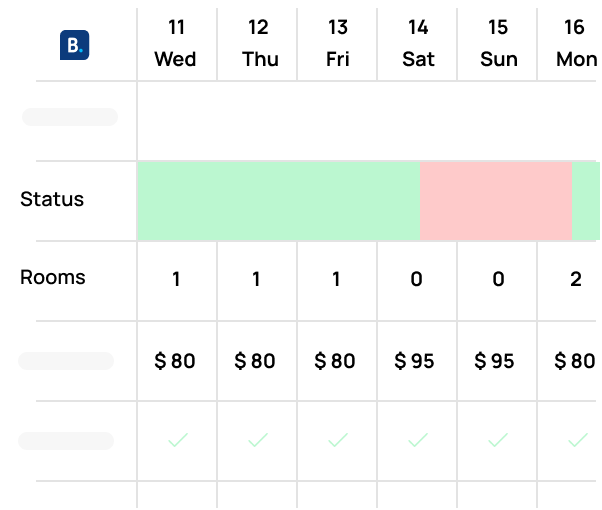Edit the zero rooms value on Sat 14
Image resolution: width=602 pixels, height=510 pixels.
(x=417, y=279)
